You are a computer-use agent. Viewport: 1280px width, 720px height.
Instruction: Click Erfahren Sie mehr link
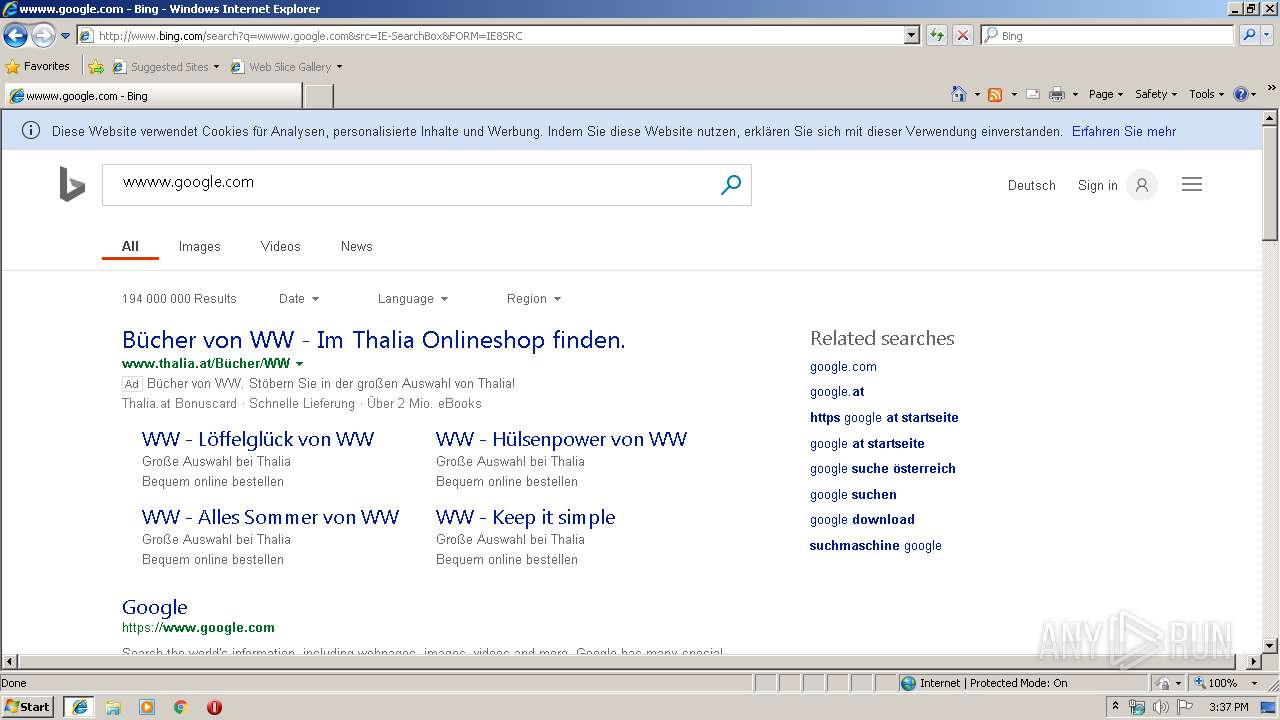(x=1124, y=131)
